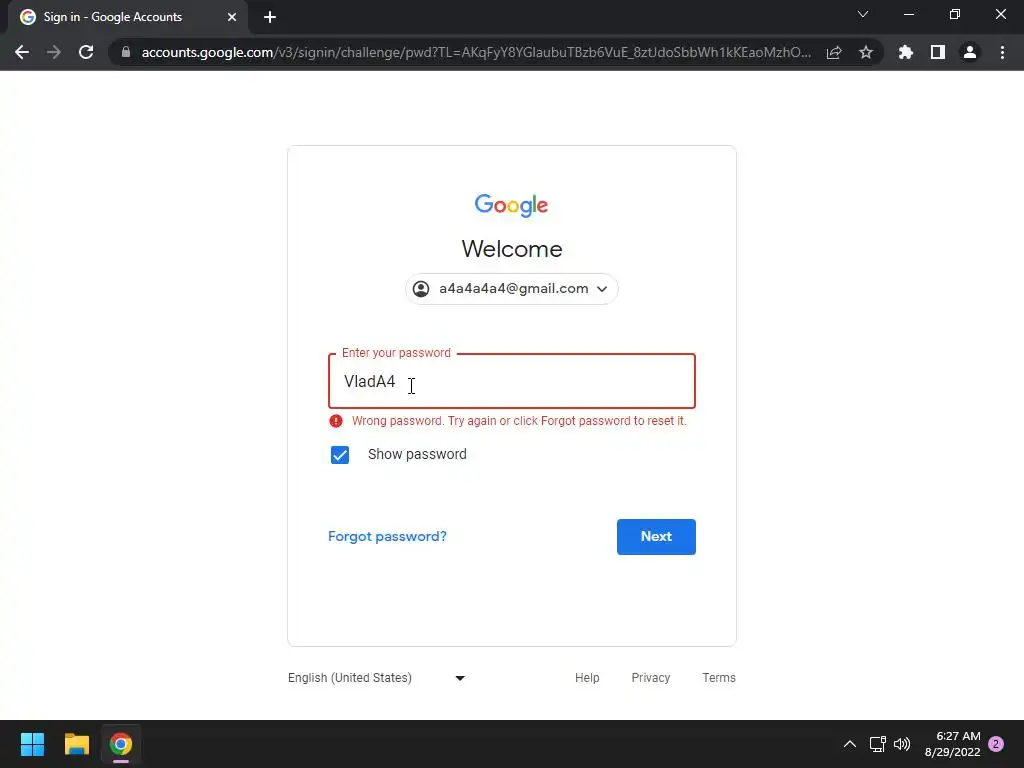The height and width of the screenshot is (768, 1024).
Task: Share this page from the address bar
Action: 834,52
